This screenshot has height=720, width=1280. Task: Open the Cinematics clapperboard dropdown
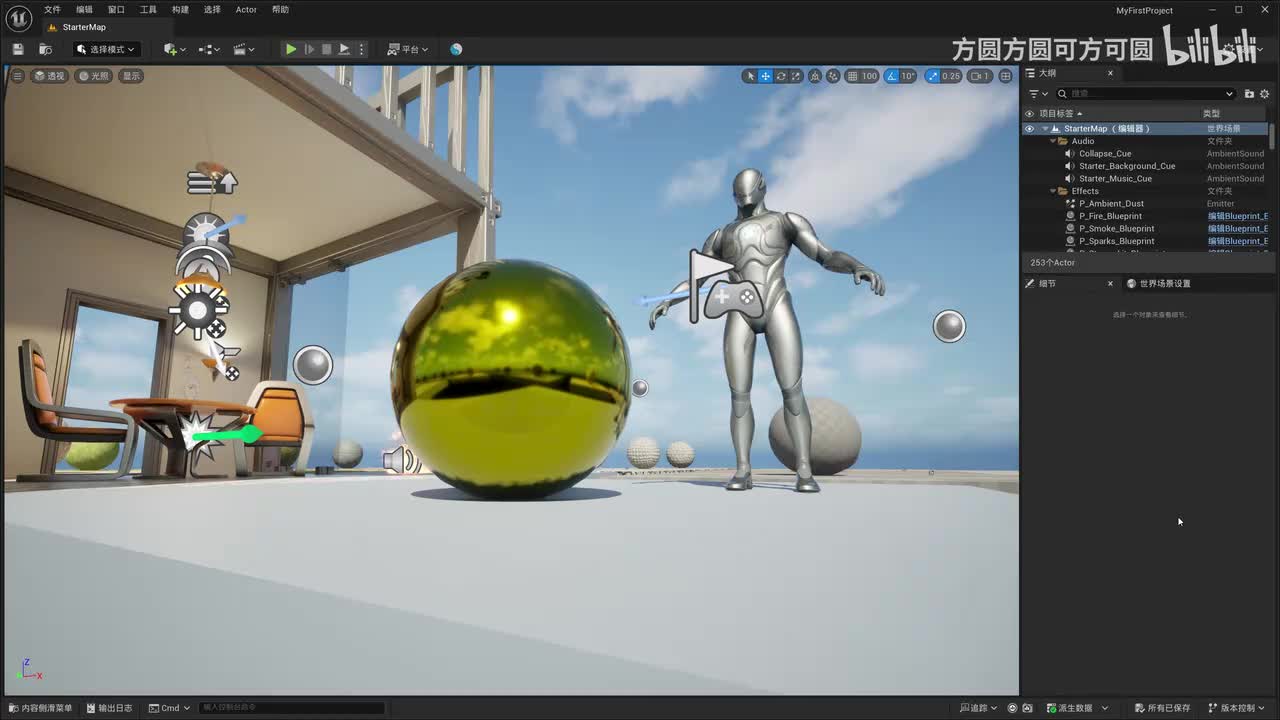click(243, 49)
